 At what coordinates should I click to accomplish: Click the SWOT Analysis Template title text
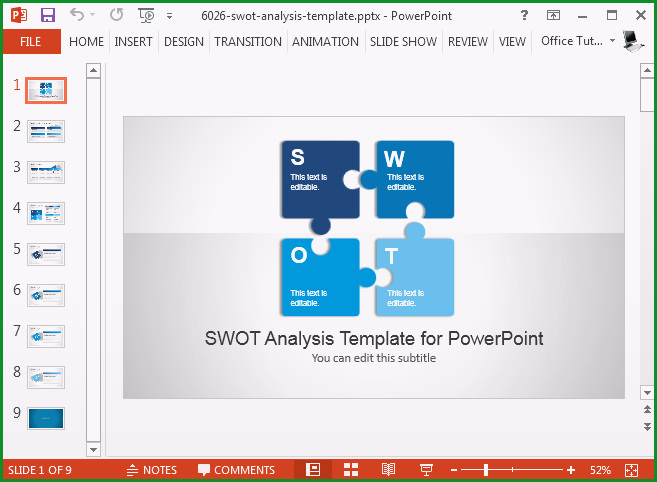tap(374, 338)
